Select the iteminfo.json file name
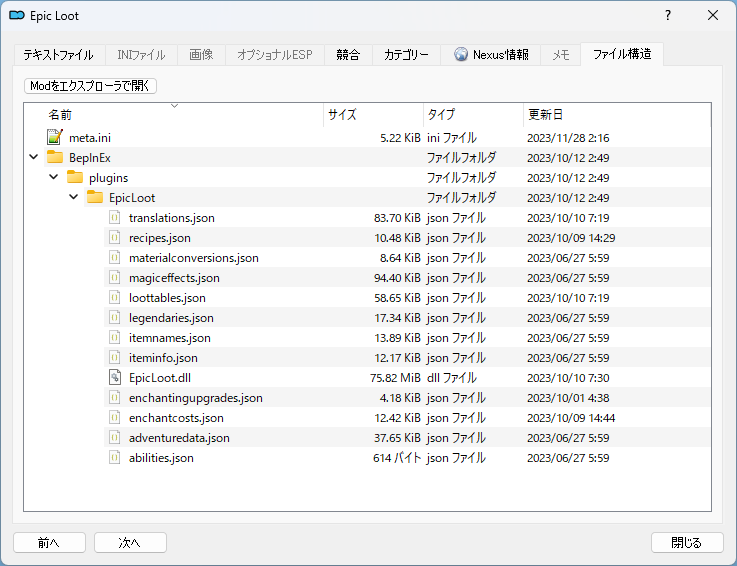737x566 pixels. [163, 358]
